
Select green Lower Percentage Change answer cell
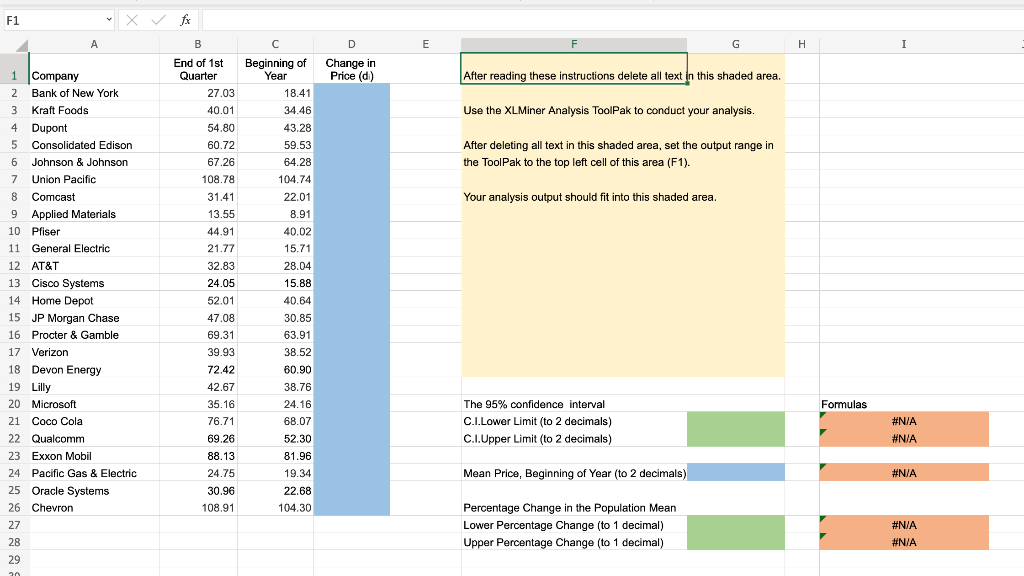735,525
